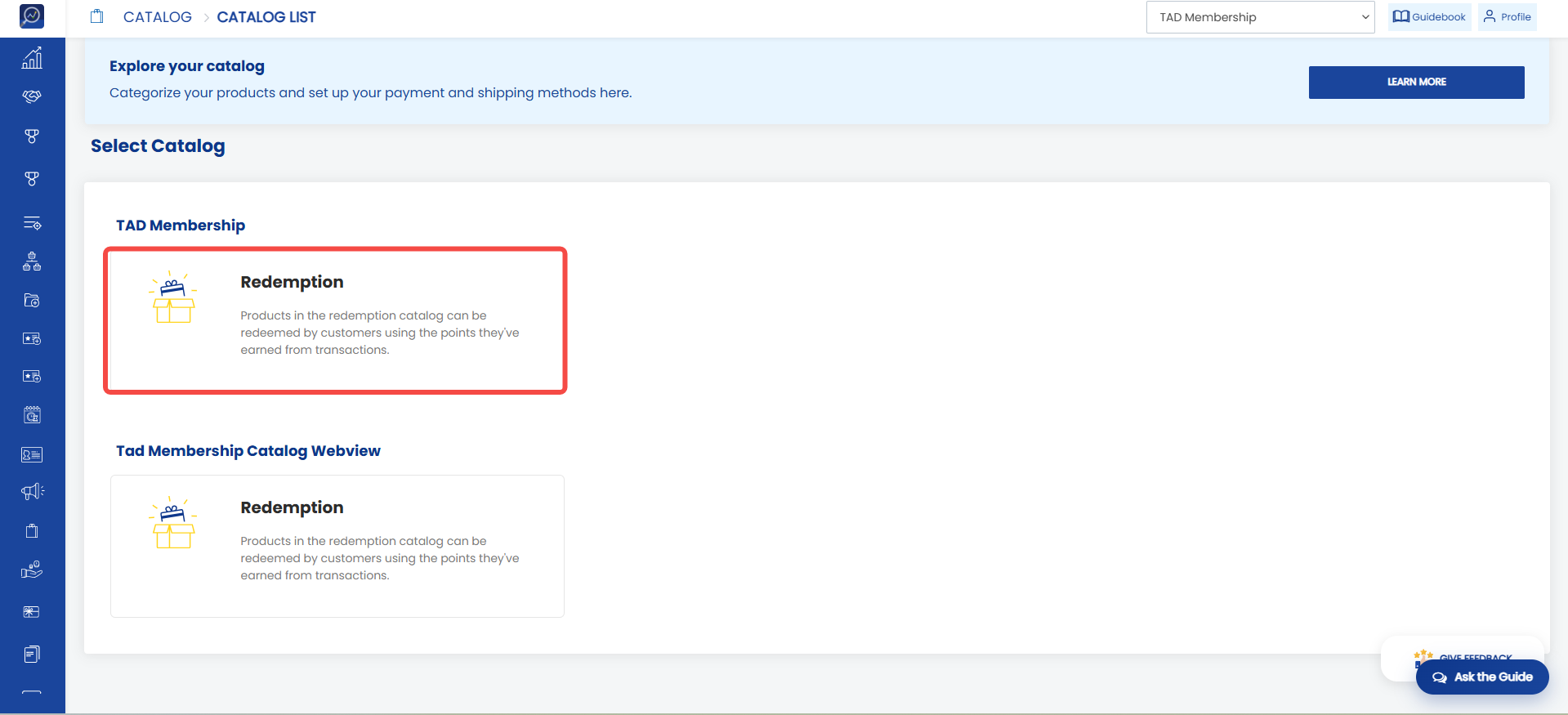
Task: Click the gift box icon under TAD Membership
Action: pos(173,297)
